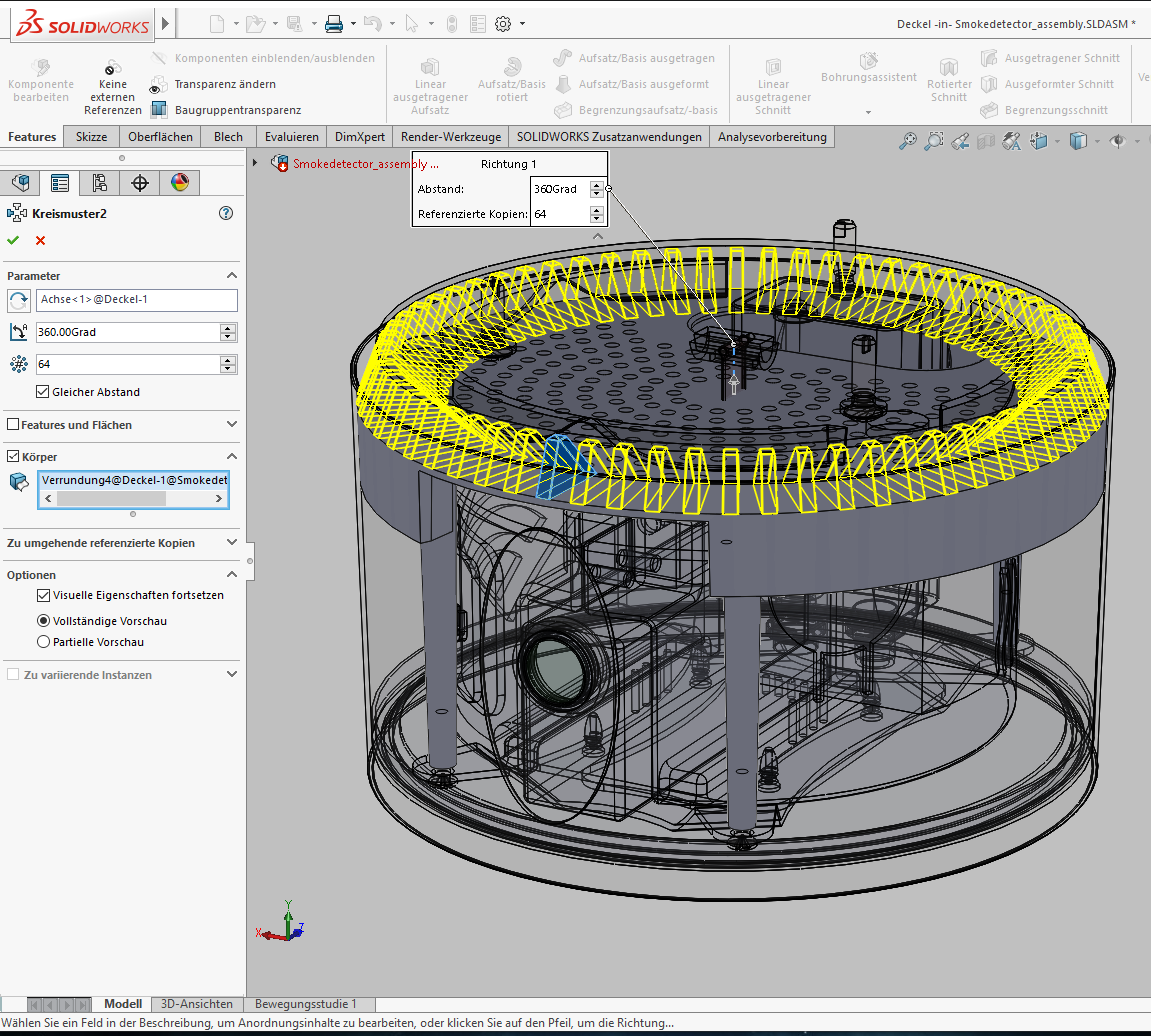Click the green checkmark to accept Kreismuster2

13,240
